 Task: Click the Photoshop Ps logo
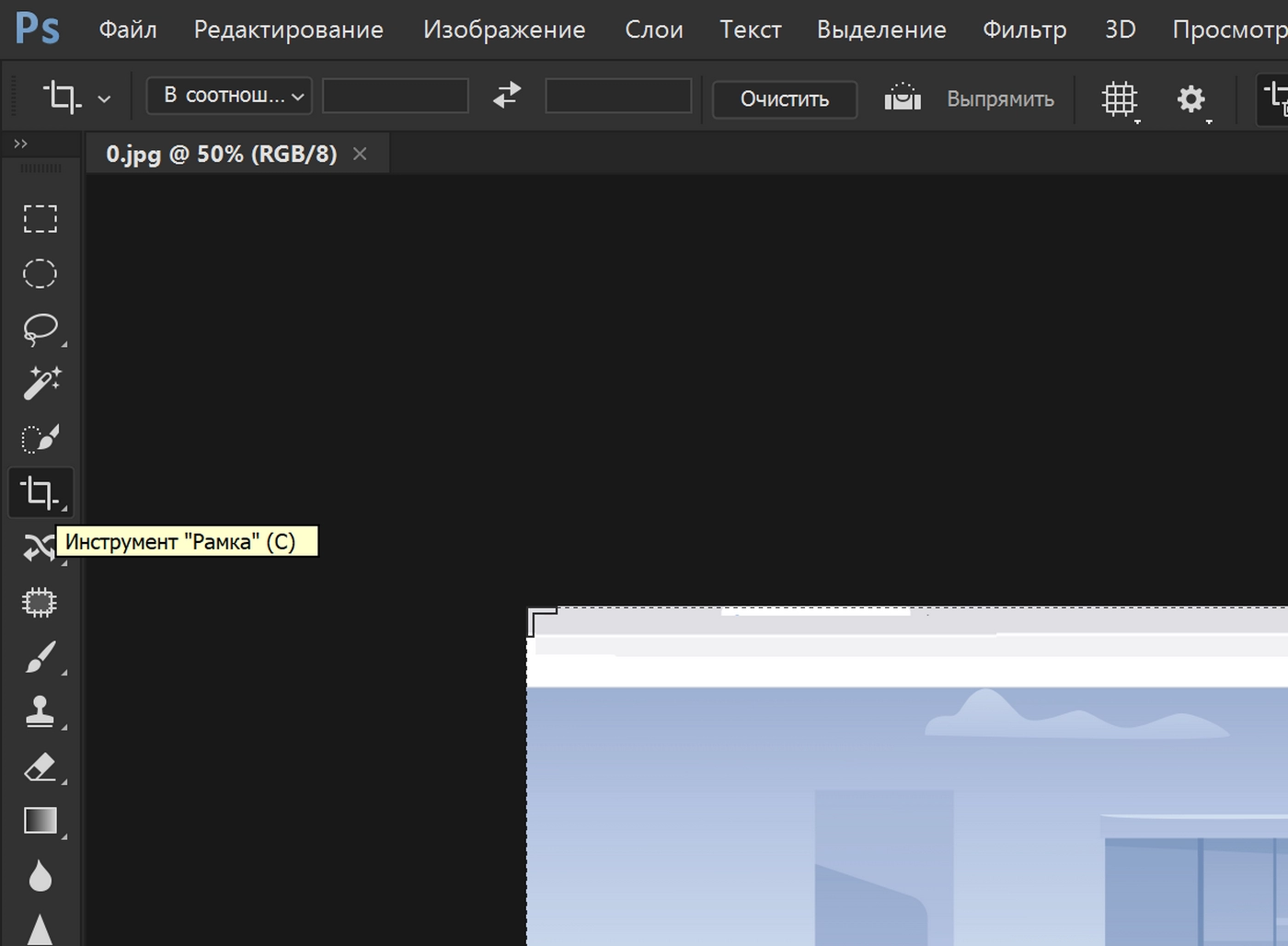[38, 29]
